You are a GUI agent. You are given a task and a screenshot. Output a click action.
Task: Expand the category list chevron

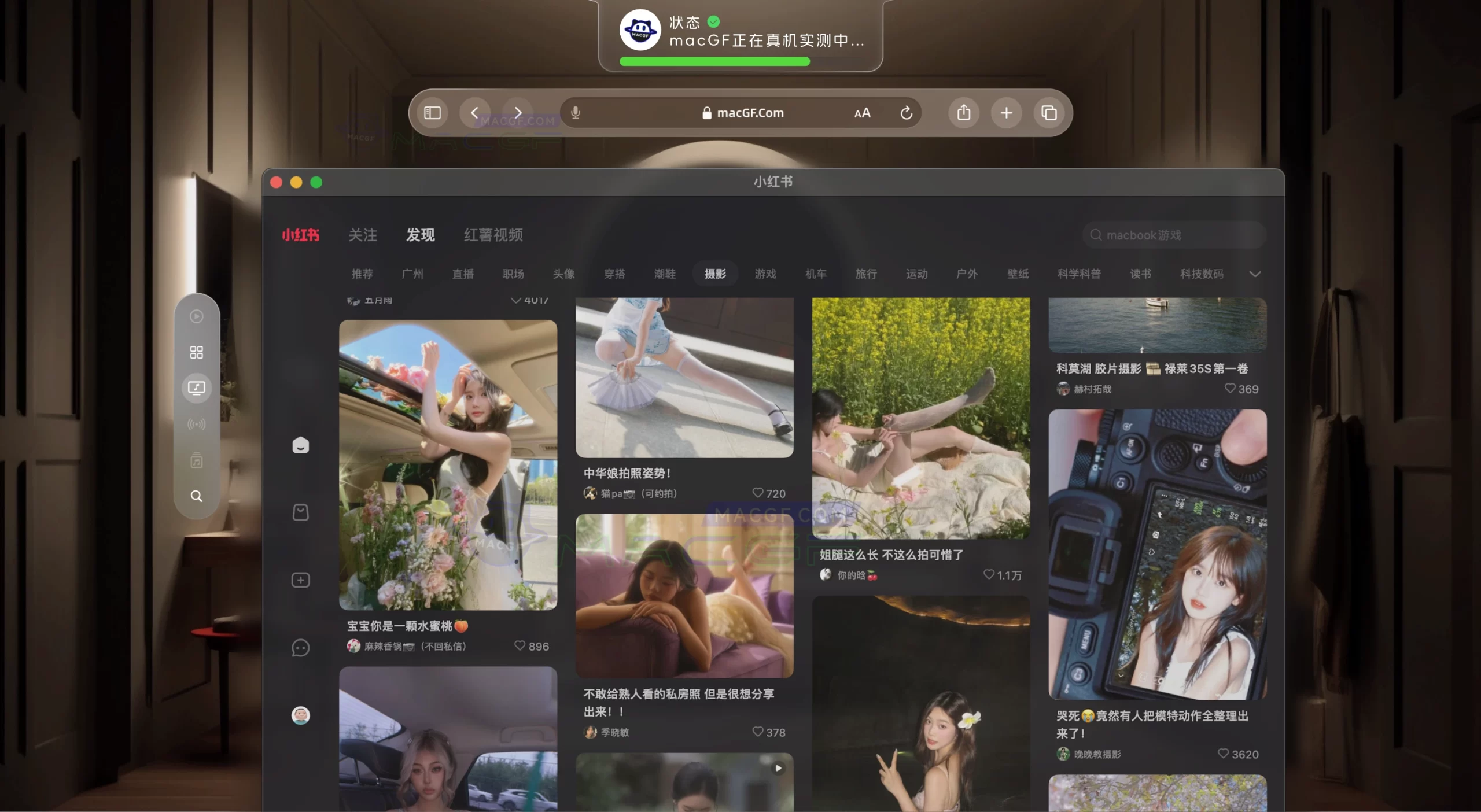1255,274
